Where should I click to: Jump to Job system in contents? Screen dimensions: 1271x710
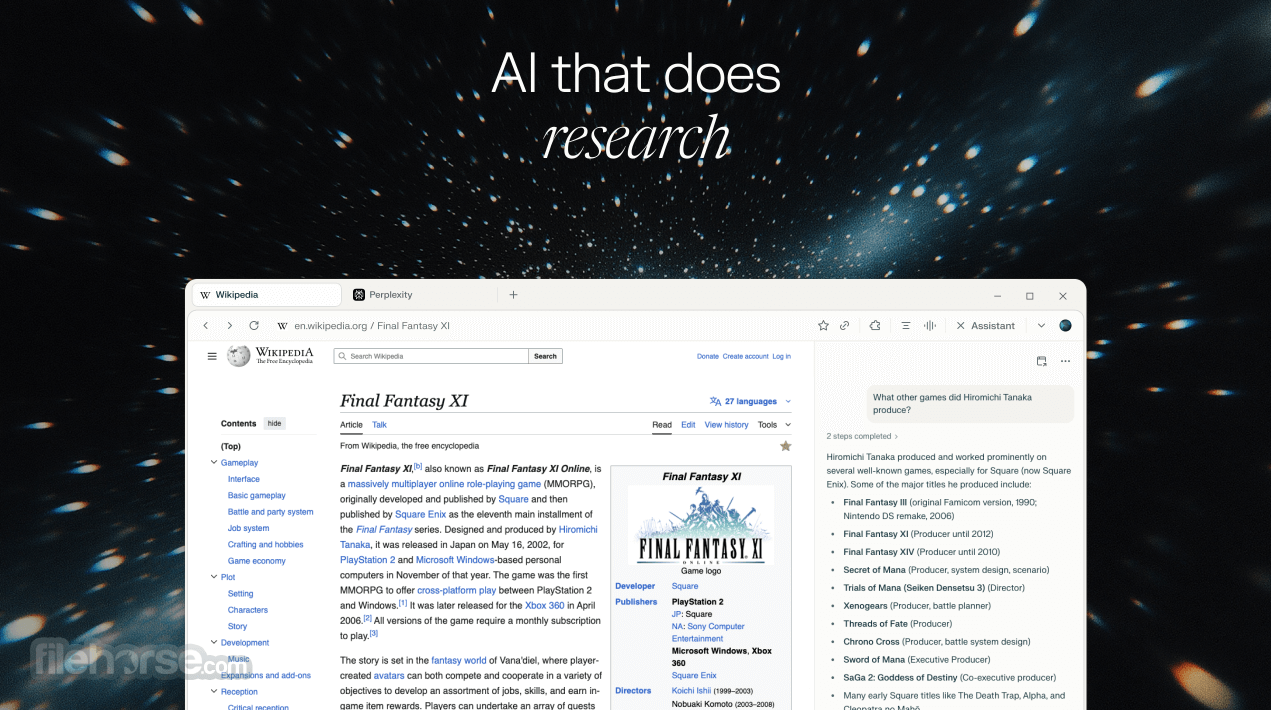tap(249, 528)
